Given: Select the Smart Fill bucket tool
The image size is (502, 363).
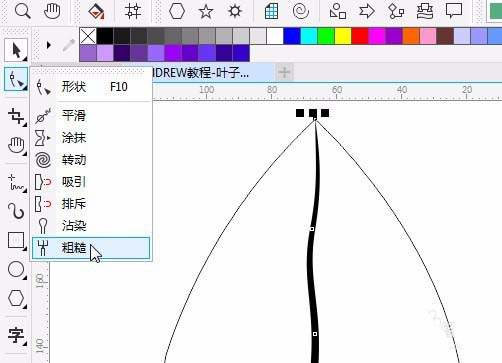Looking at the screenshot, I should click(96, 11).
